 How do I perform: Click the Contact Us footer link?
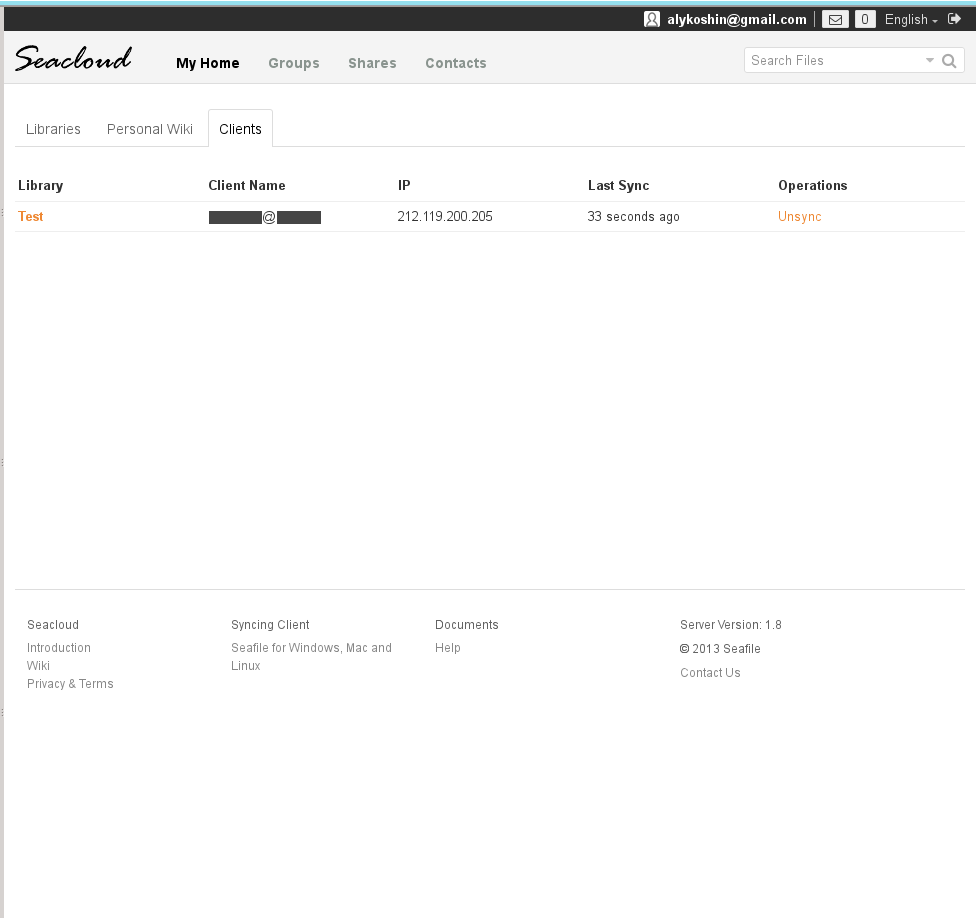[x=710, y=673]
